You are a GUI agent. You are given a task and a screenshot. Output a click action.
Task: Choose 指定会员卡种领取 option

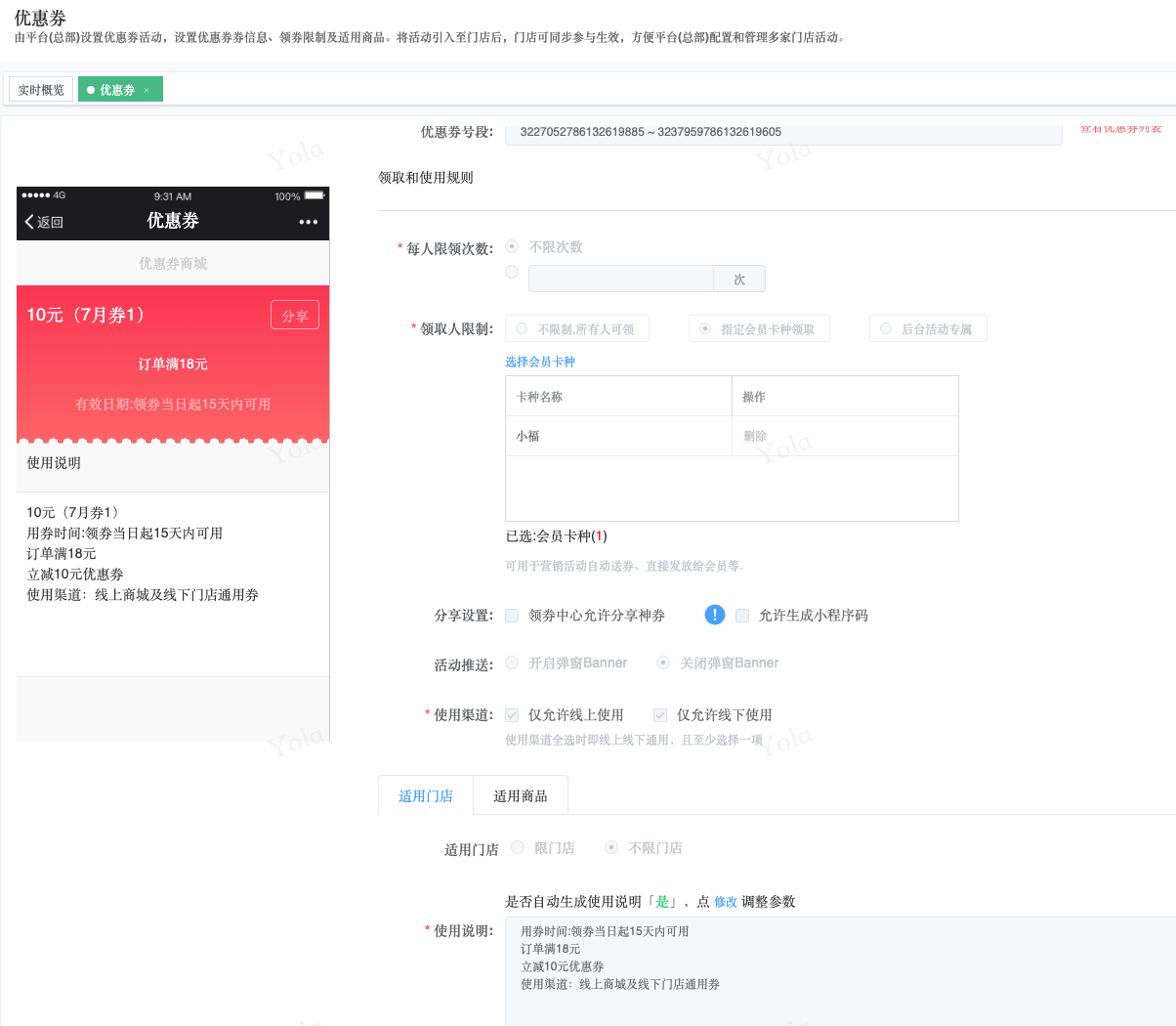point(759,329)
